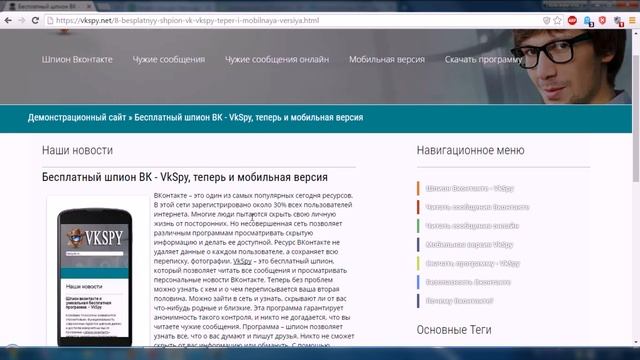This screenshot has height=360, width=640.
Task: Click the grey shield extension with red badge
Action: 618,21
